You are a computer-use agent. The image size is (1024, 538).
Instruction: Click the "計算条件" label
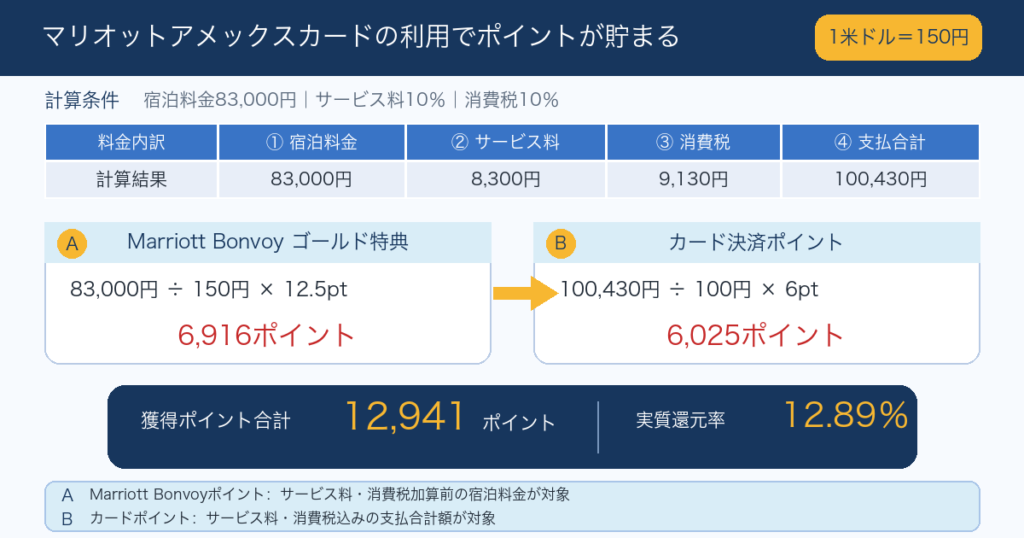(82, 100)
